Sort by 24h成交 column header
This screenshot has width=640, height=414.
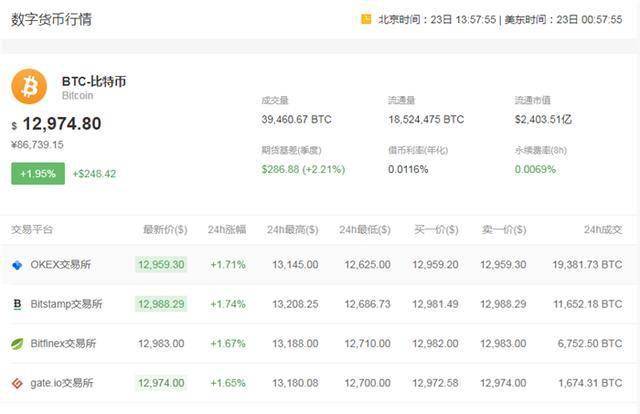603,229
